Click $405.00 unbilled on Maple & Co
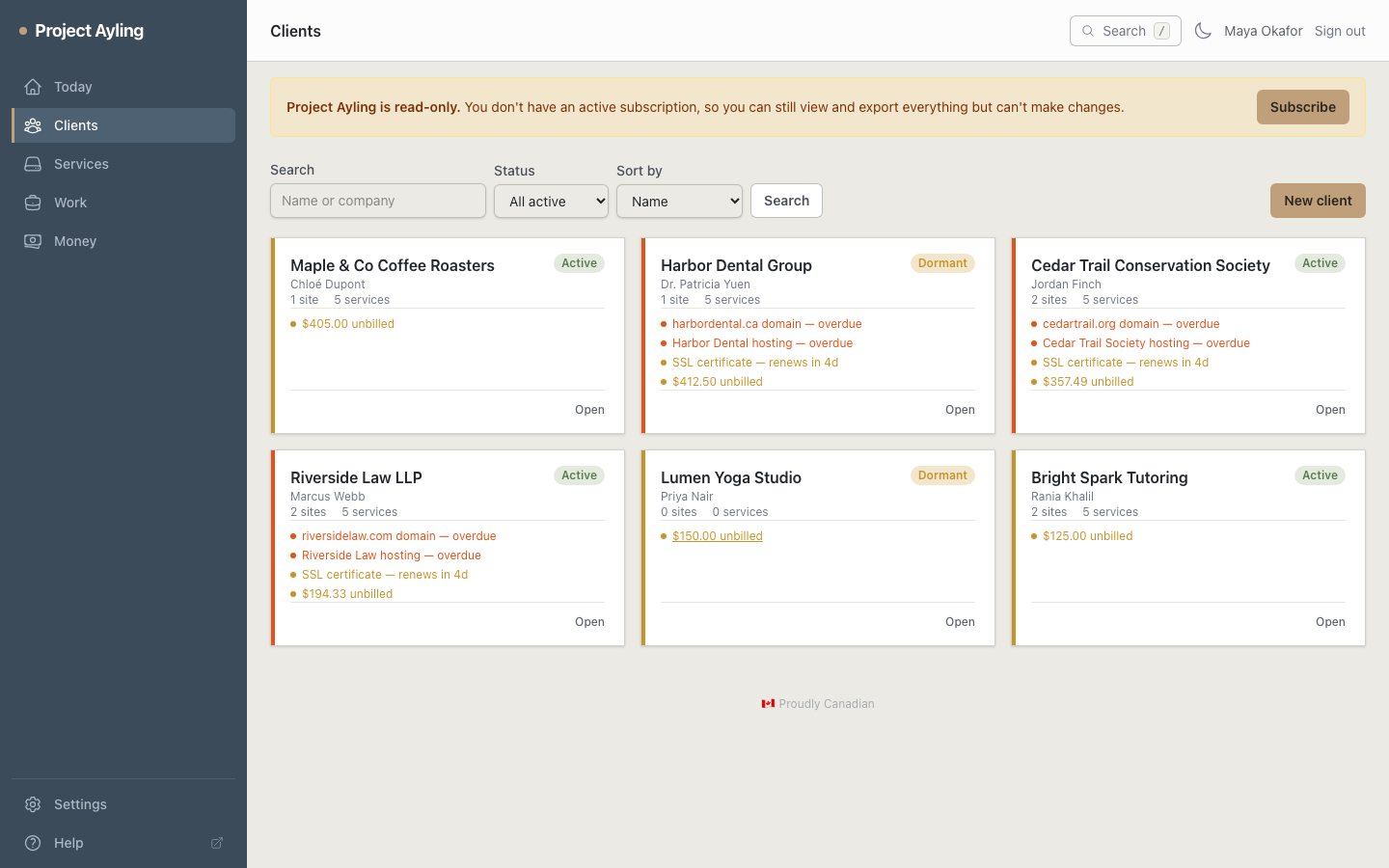This screenshot has height=868, width=1389. click(348, 324)
